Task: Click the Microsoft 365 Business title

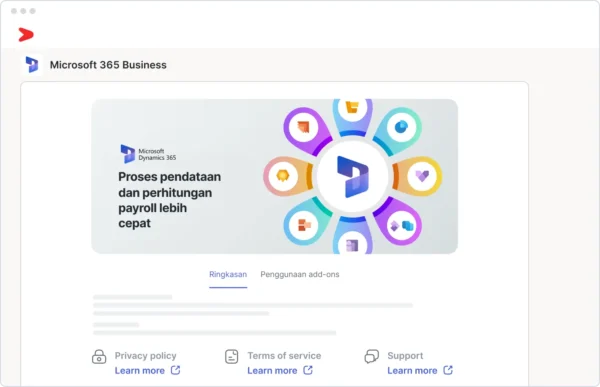Action: pos(108,65)
